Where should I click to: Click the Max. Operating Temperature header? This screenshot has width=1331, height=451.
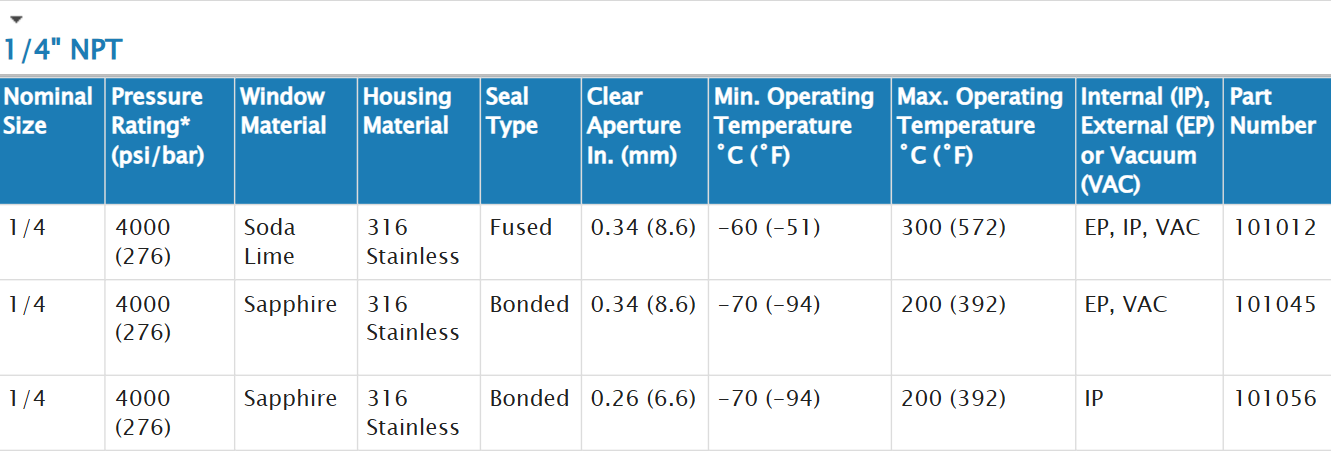980,126
